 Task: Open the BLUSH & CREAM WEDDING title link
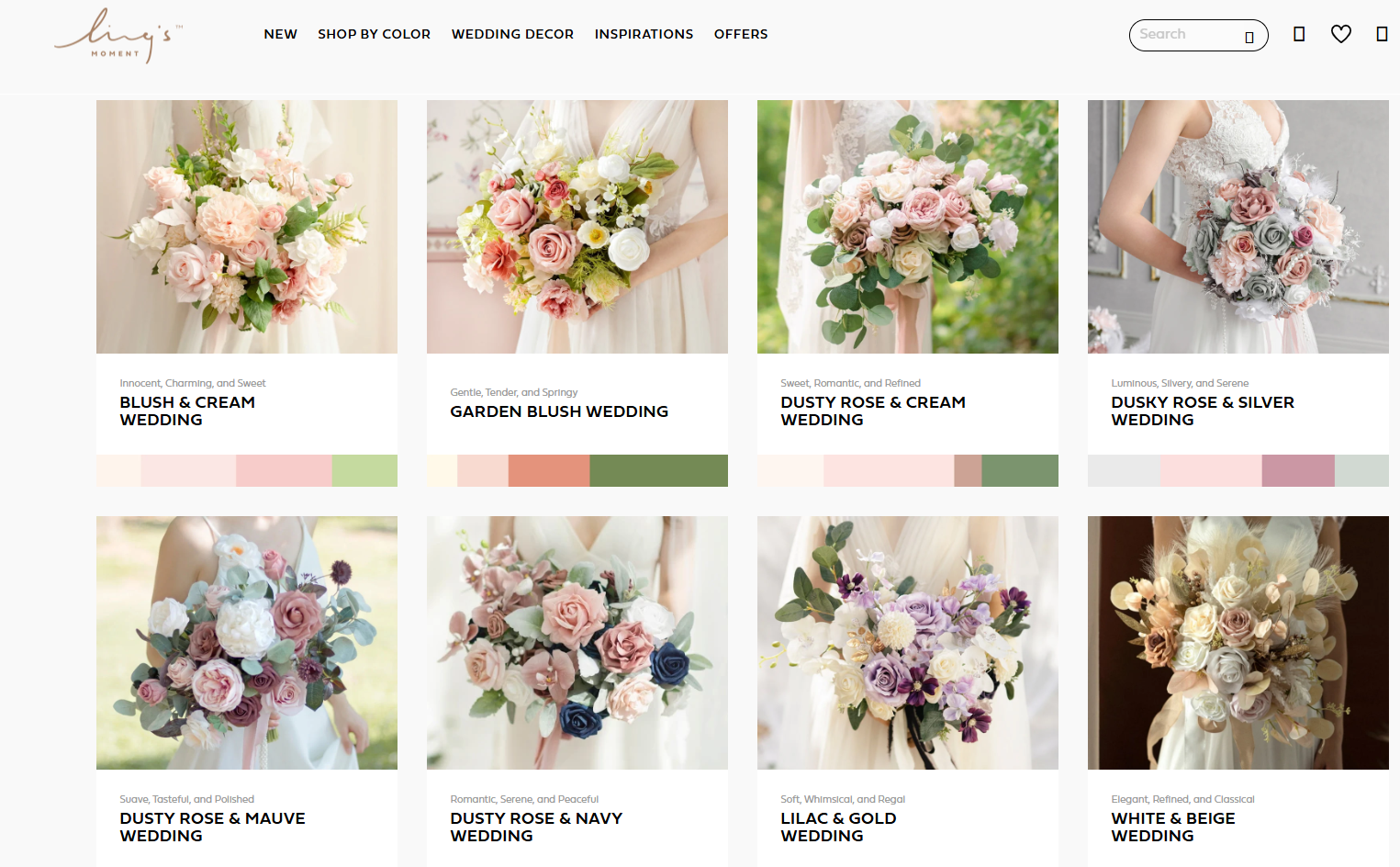(187, 411)
